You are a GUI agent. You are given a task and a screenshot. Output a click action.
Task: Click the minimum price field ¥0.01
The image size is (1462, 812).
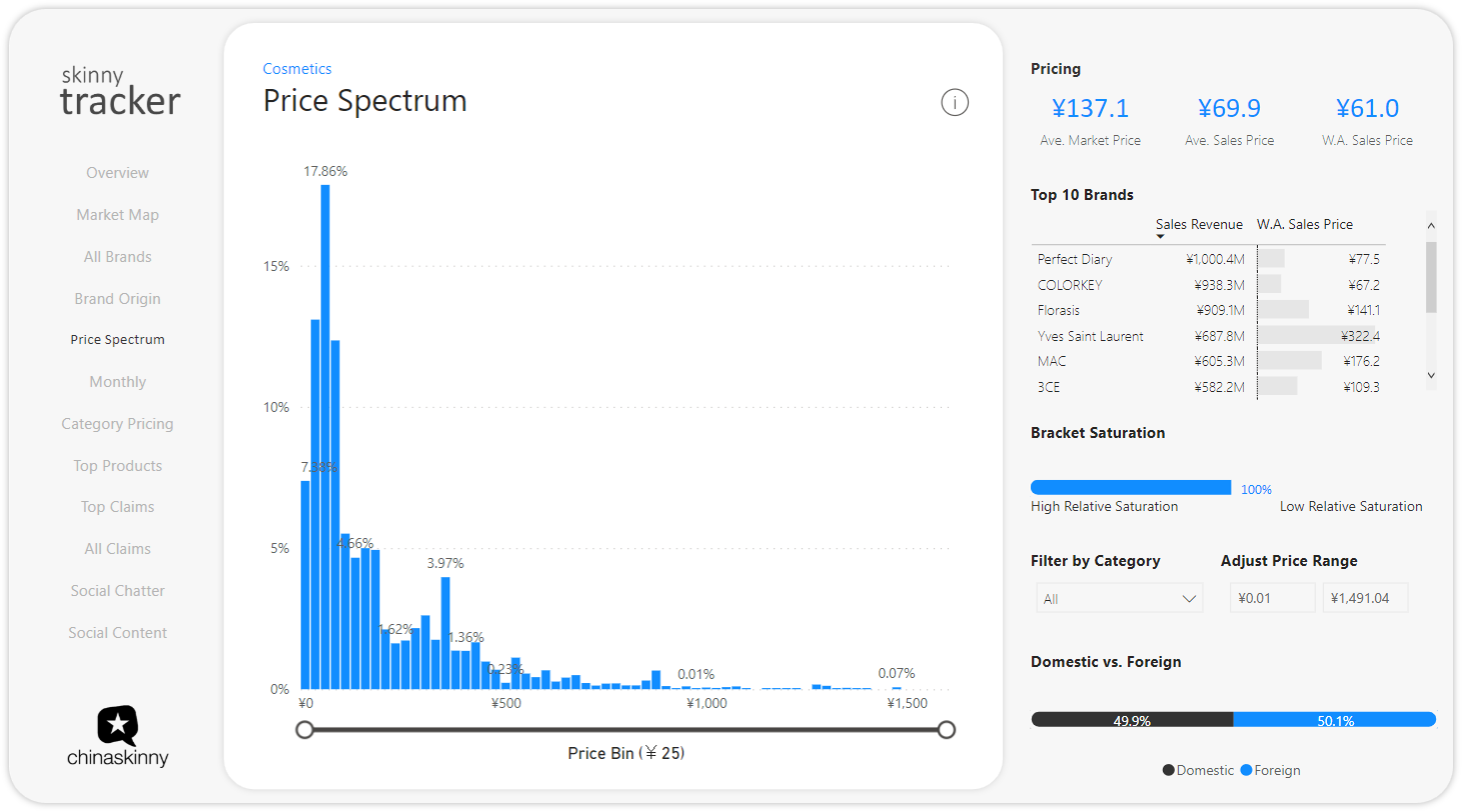coord(1273,598)
